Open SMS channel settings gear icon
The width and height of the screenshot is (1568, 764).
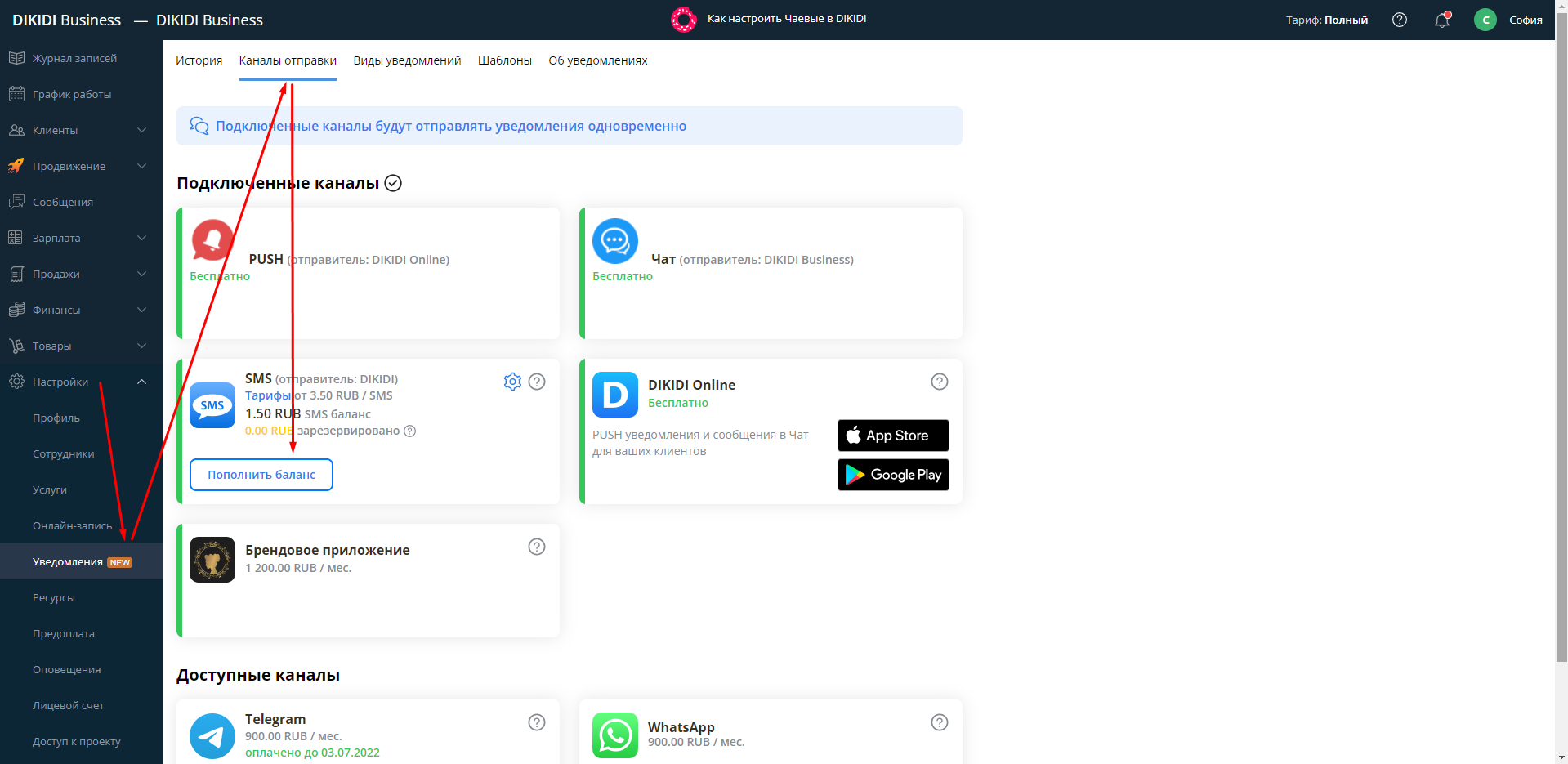coord(512,382)
